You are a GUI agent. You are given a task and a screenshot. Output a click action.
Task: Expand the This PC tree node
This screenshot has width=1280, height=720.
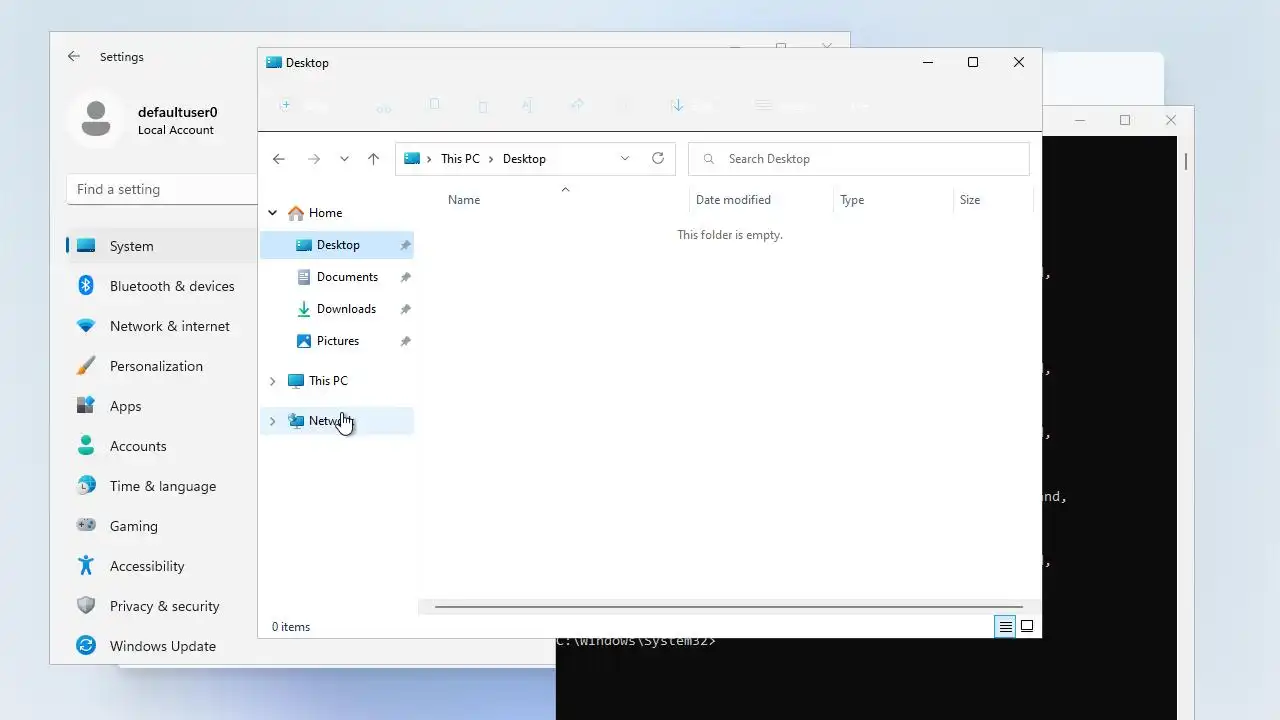point(272,381)
